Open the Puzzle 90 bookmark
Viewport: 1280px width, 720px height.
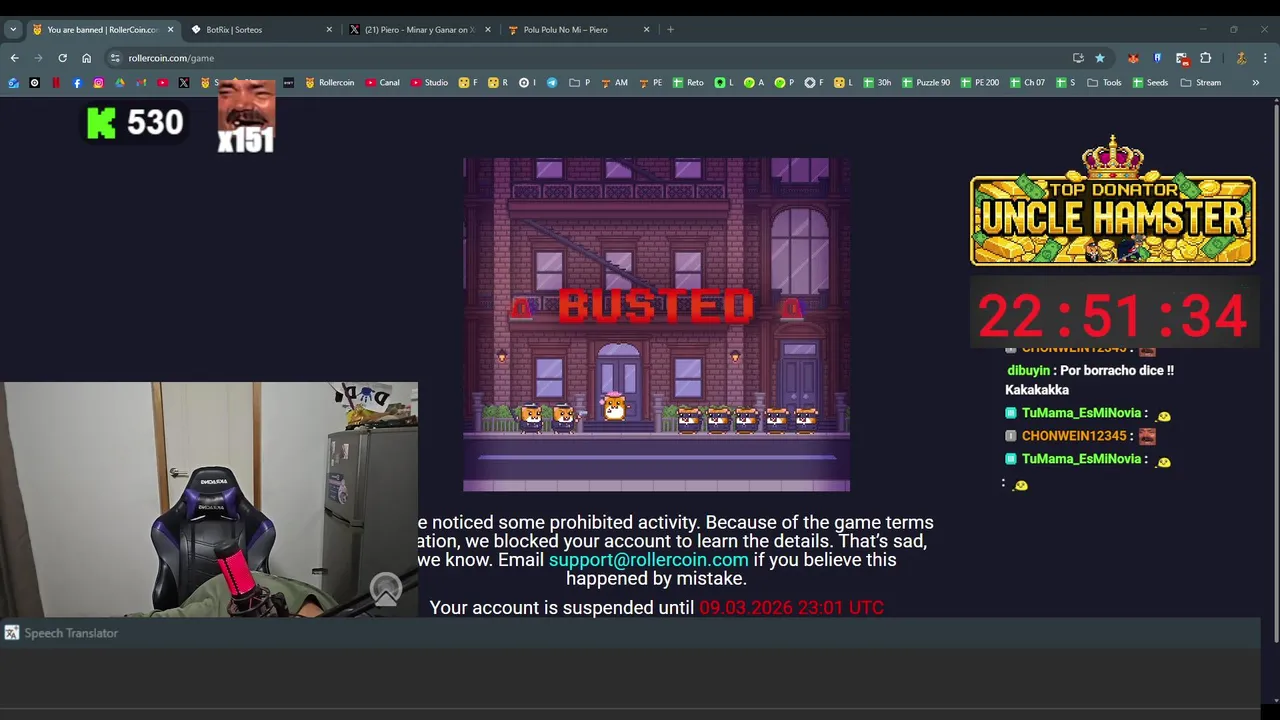[926, 83]
